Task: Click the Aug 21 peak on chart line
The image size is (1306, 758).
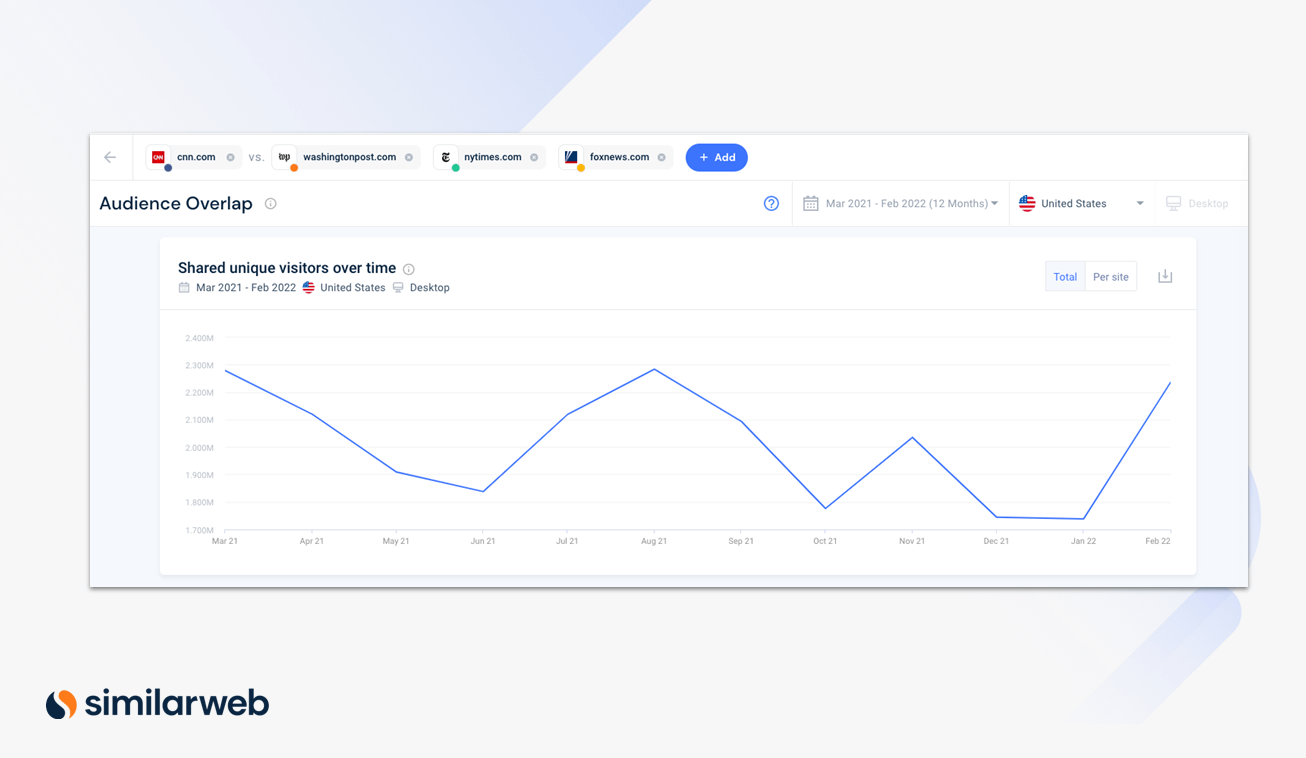Action: [654, 370]
